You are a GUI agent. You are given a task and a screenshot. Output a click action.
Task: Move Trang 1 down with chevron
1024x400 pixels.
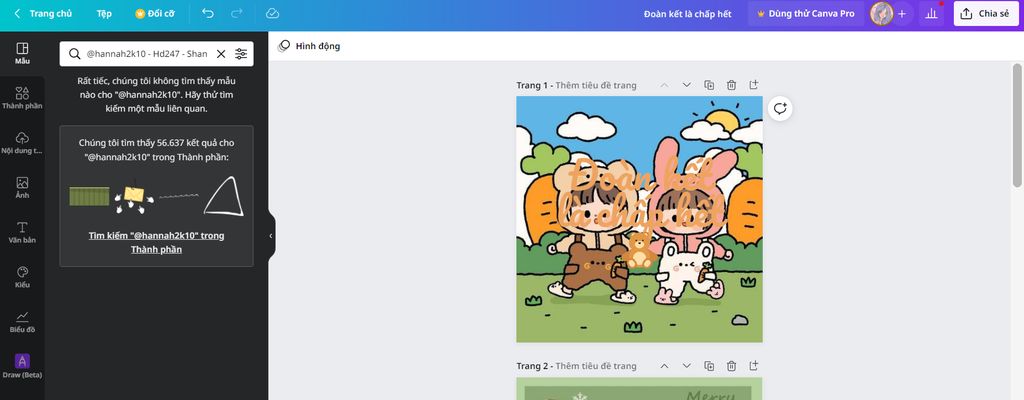click(x=686, y=85)
